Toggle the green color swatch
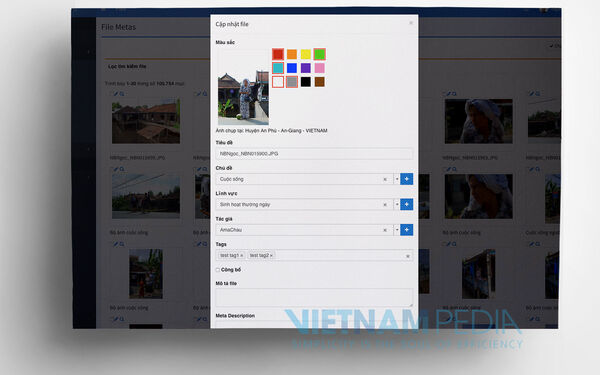600x375 pixels. click(x=320, y=54)
